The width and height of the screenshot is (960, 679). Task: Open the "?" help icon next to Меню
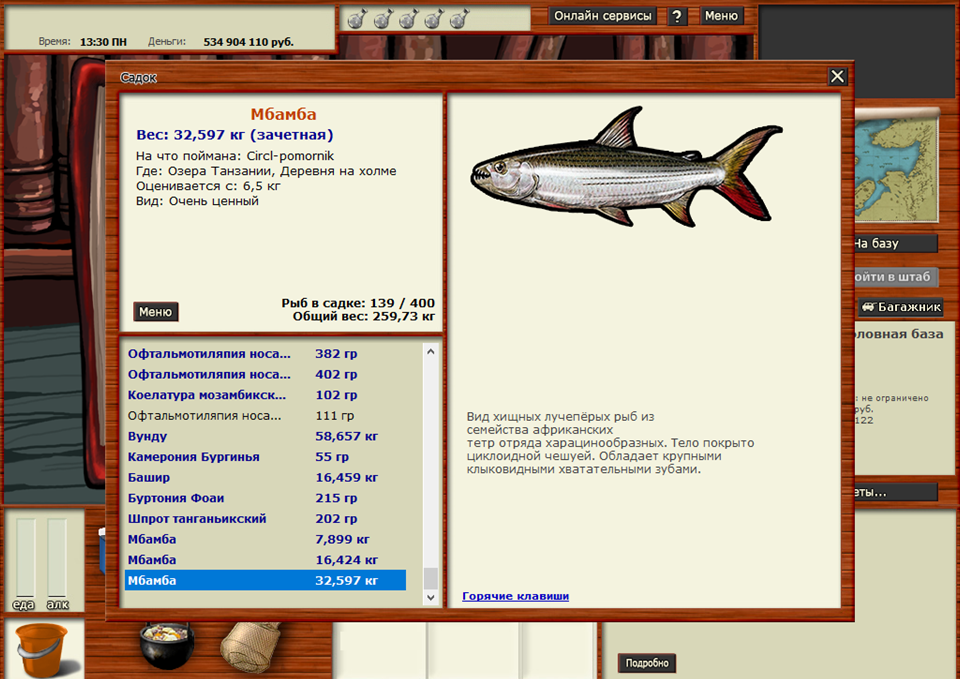[677, 16]
